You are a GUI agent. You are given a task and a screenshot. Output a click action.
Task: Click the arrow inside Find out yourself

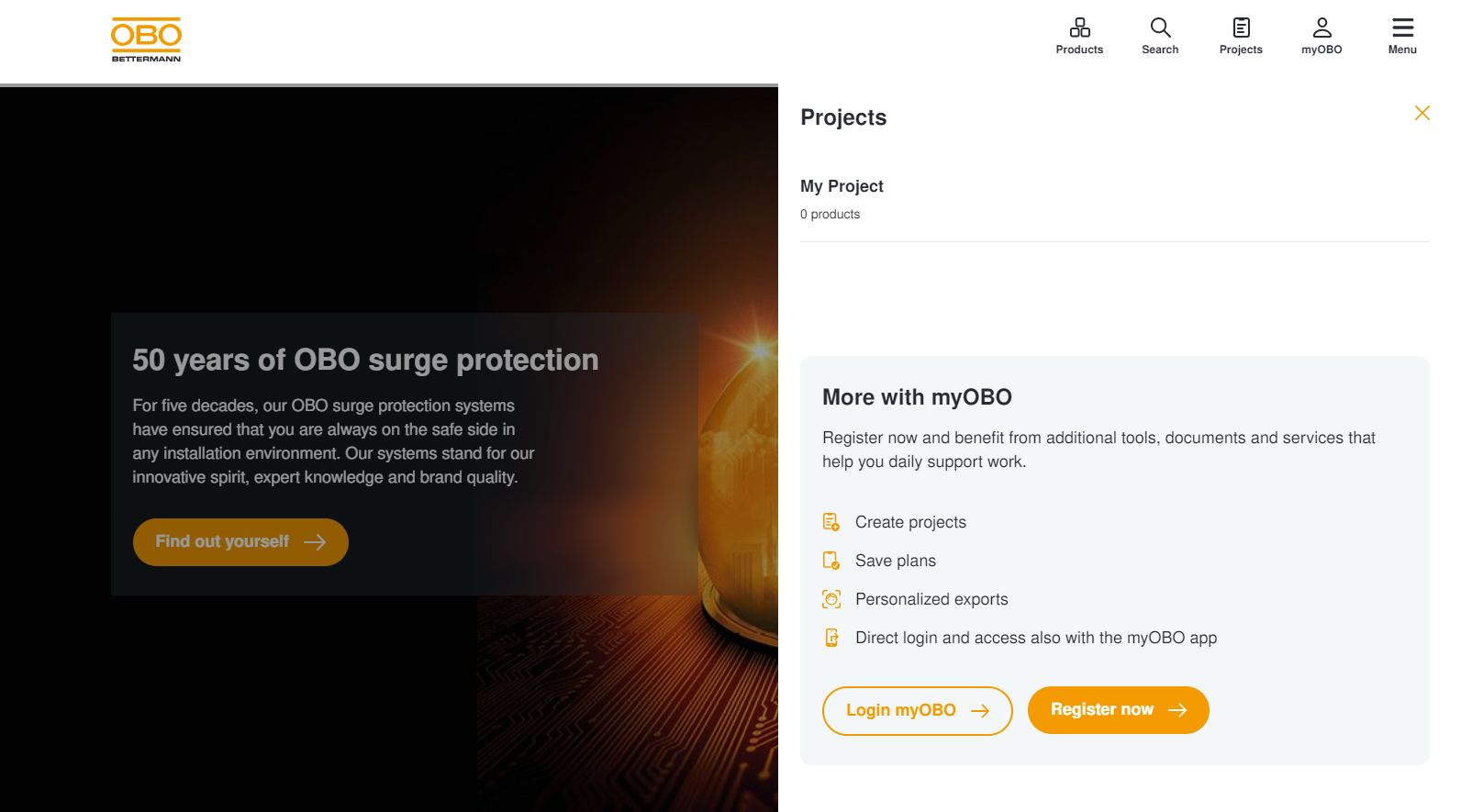[x=316, y=542]
